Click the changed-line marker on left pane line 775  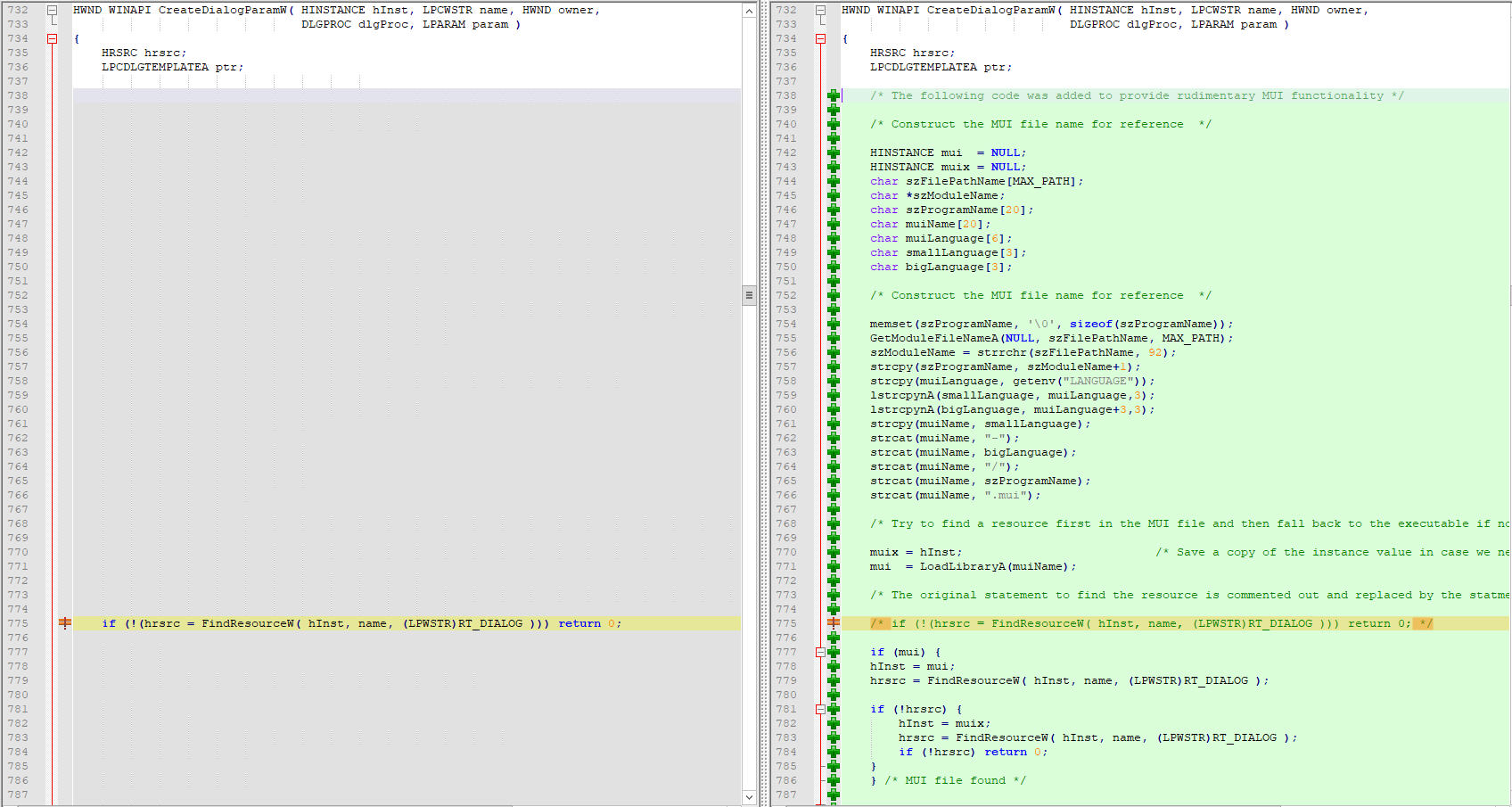(x=65, y=623)
